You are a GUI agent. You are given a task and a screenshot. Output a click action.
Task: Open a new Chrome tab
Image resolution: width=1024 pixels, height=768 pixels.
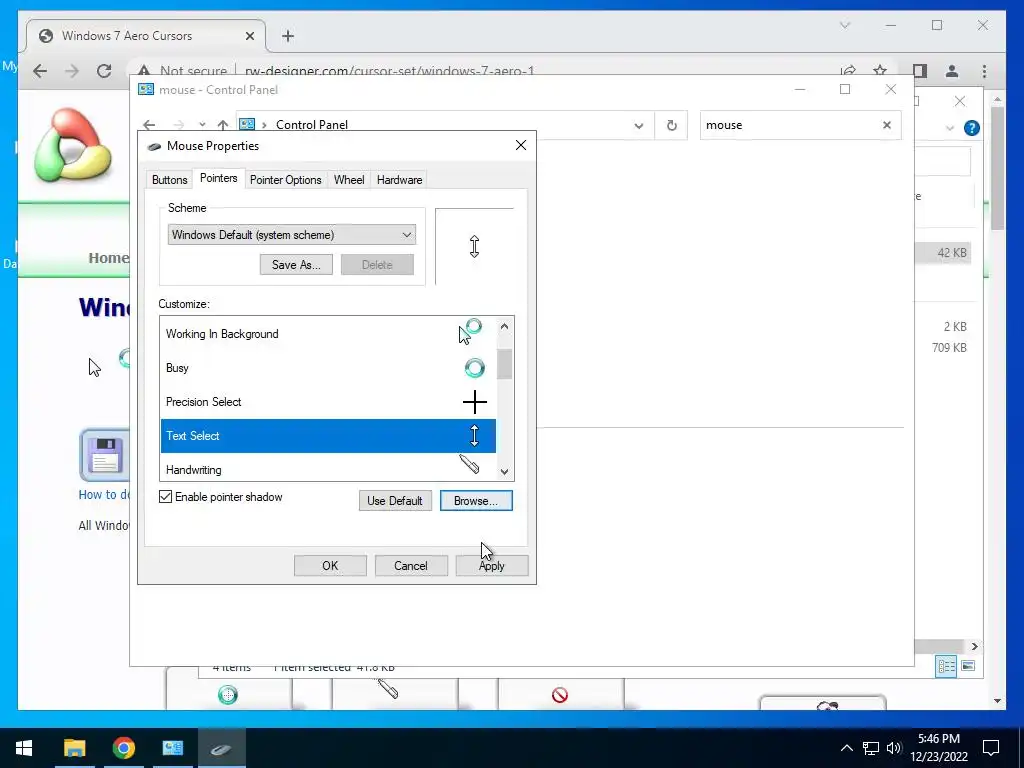tap(288, 36)
